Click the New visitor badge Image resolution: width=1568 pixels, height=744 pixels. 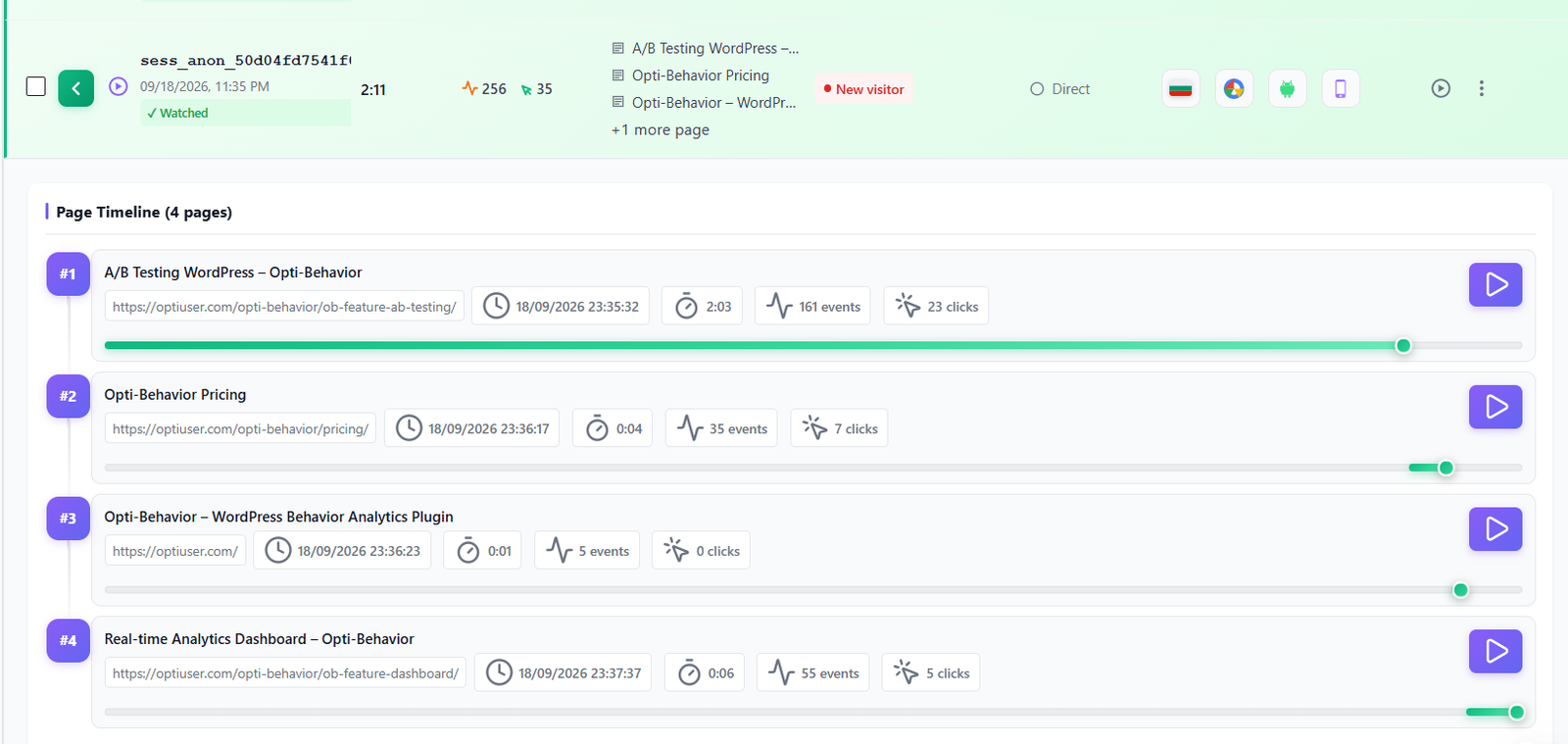click(863, 88)
